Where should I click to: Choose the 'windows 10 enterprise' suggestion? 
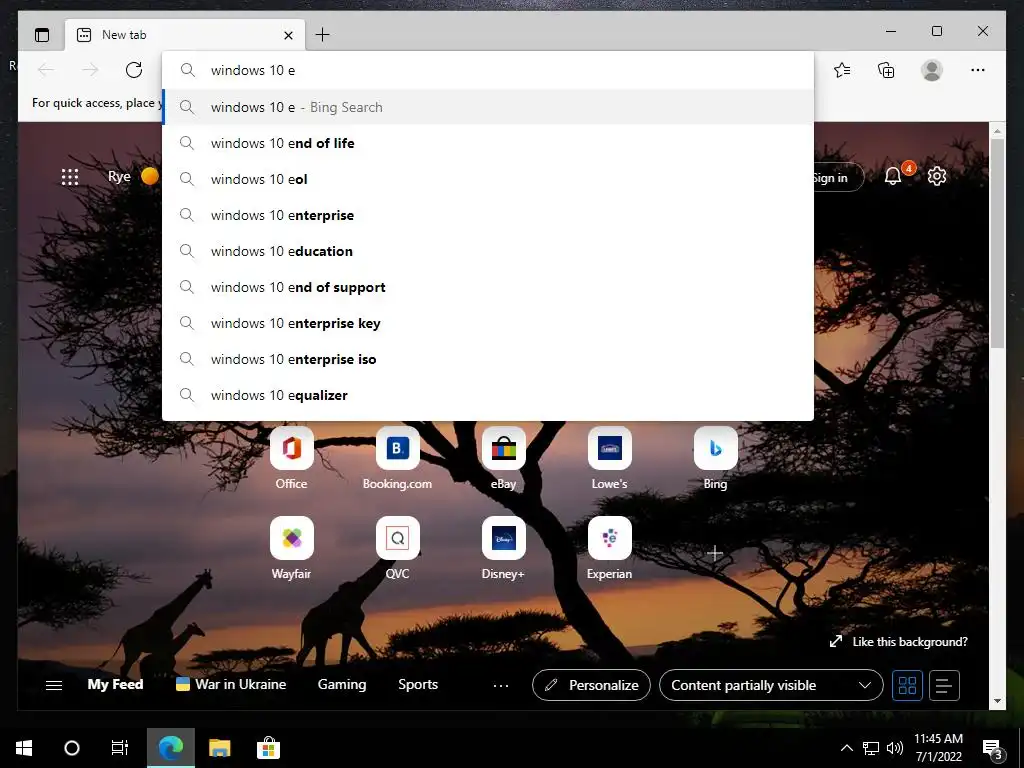(x=488, y=215)
